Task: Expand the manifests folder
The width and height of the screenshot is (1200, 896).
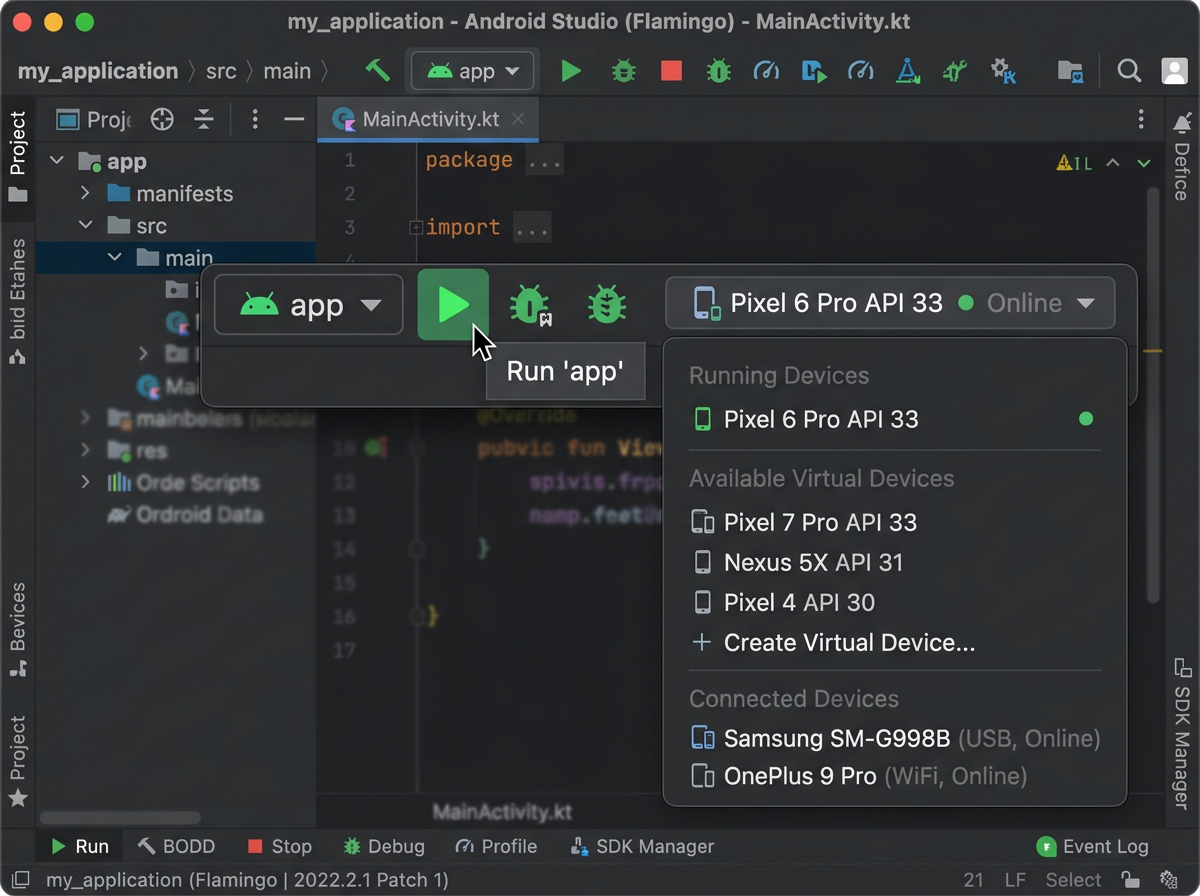Action: click(x=86, y=194)
